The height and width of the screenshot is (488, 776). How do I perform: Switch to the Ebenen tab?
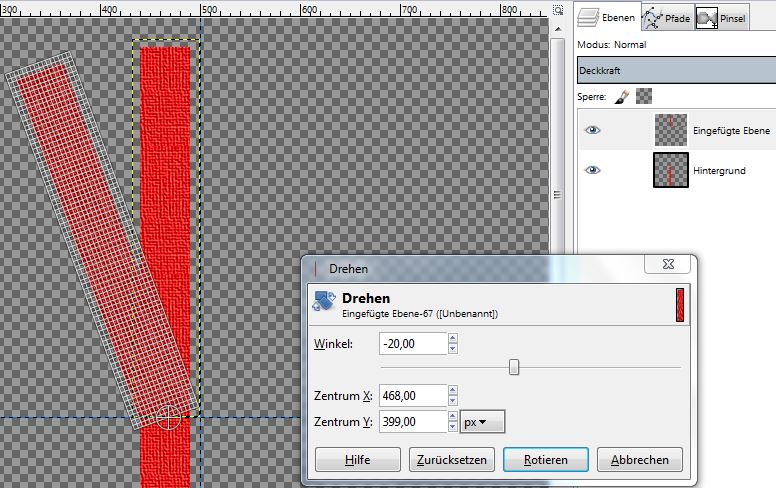coord(605,17)
